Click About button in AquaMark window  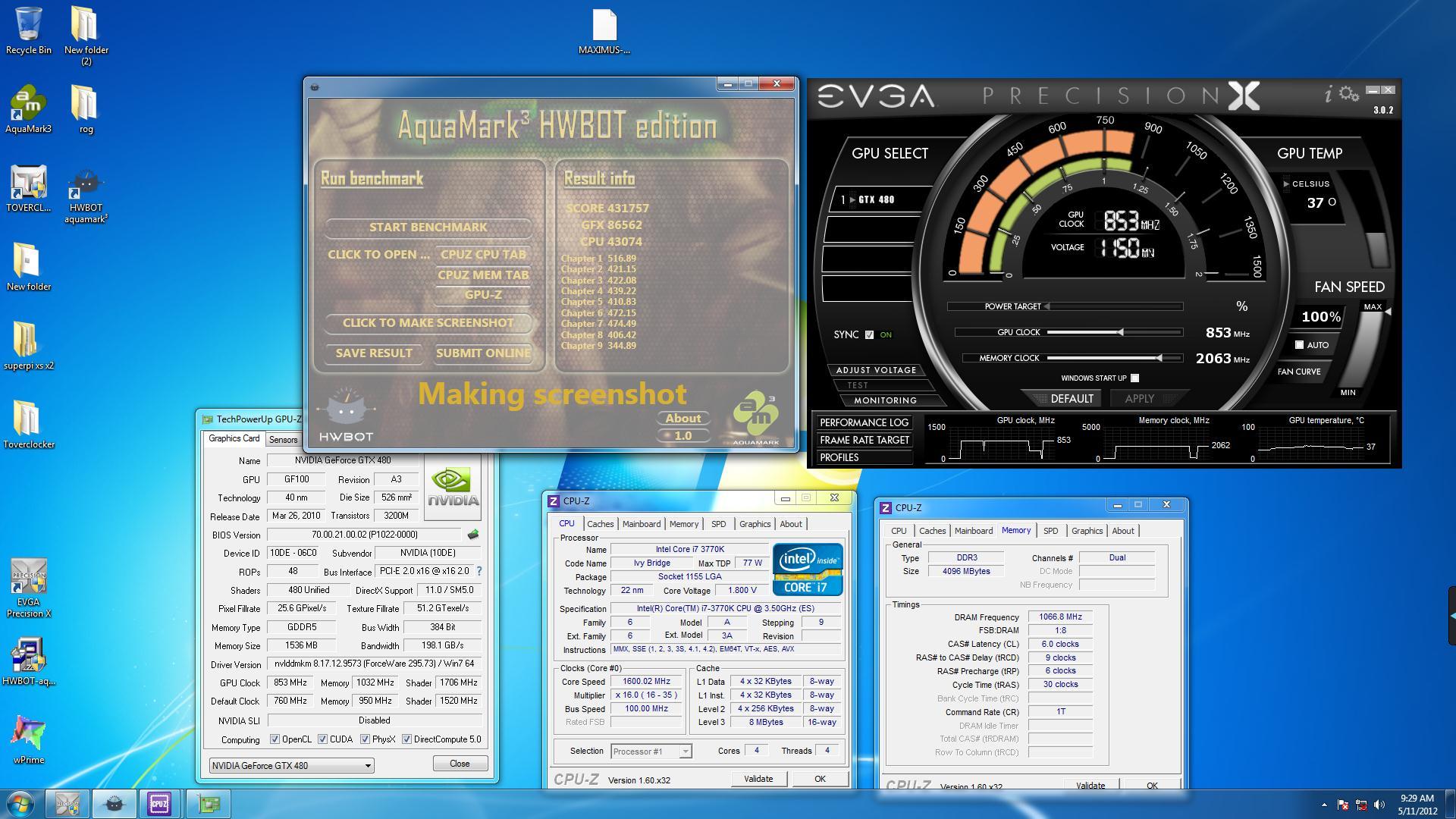(x=683, y=419)
